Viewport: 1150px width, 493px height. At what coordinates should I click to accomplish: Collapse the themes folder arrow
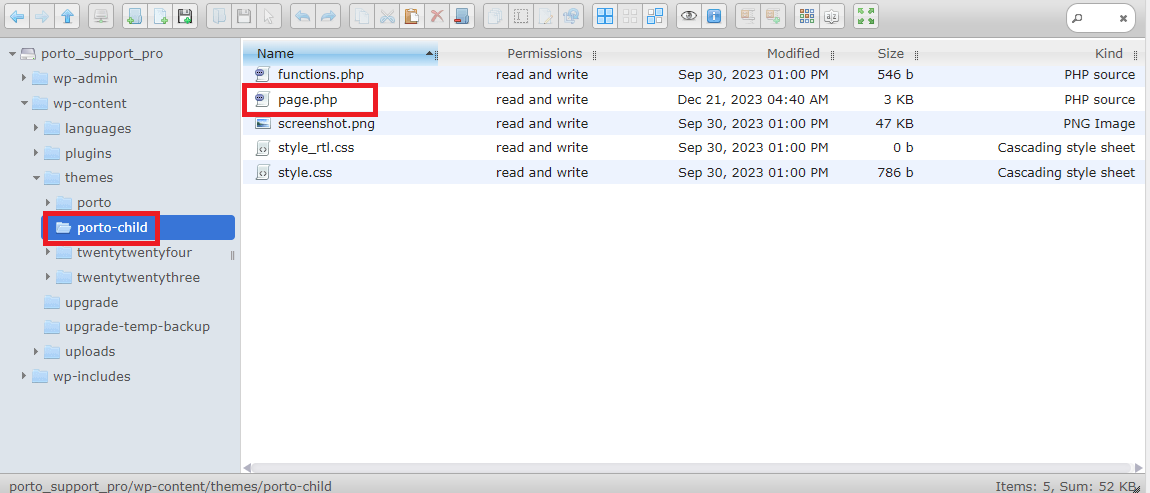click(36, 178)
